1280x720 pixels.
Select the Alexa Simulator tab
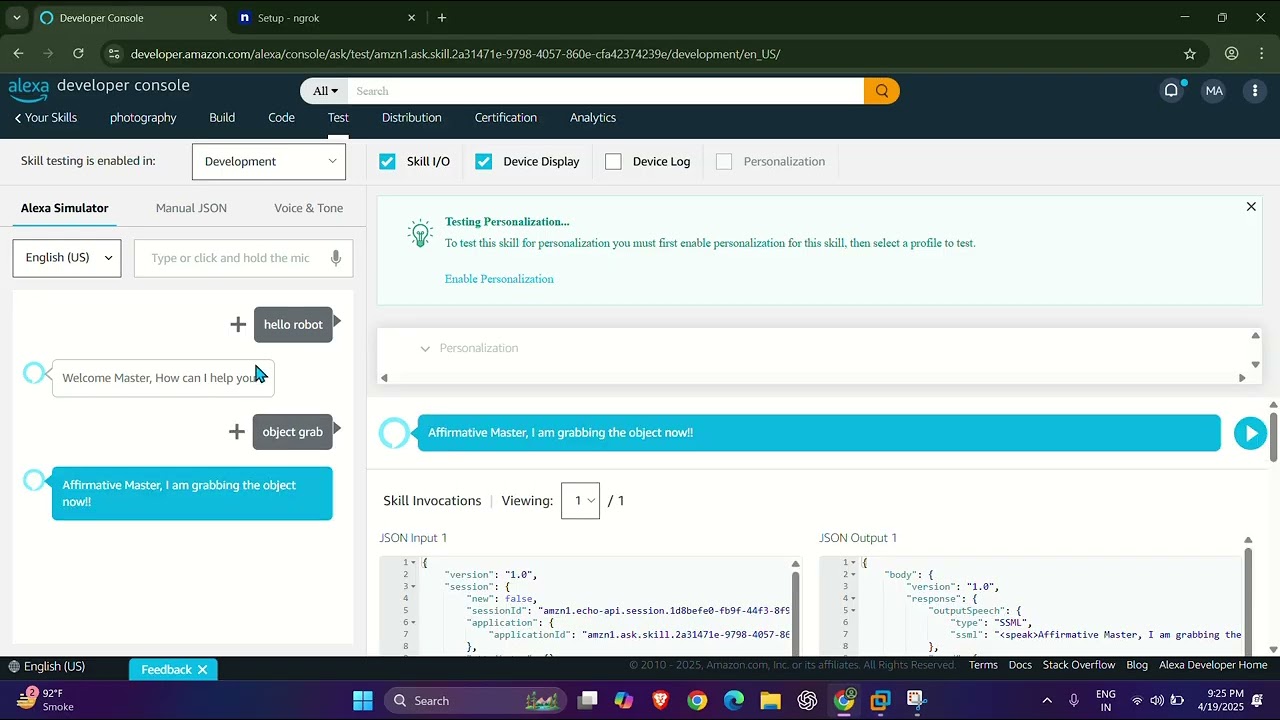(64, 208)
